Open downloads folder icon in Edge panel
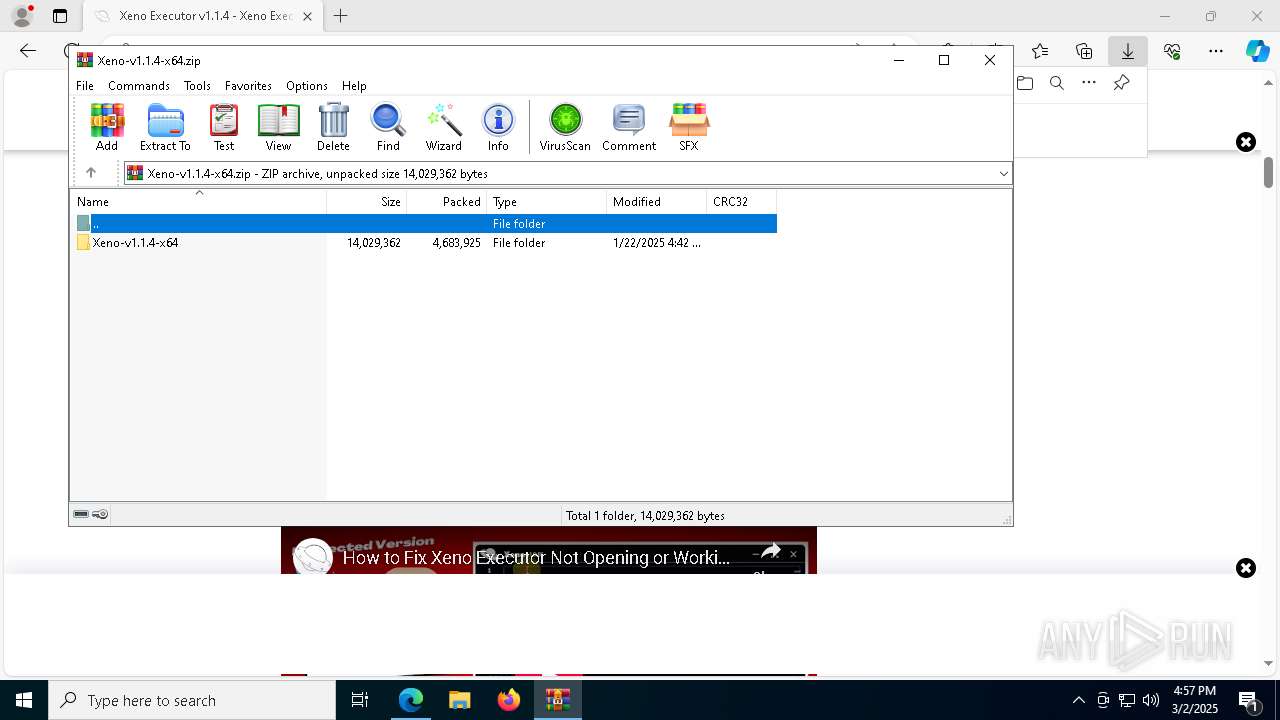1280x720 pixels. pyautogui.click(x=1025, y=83)
